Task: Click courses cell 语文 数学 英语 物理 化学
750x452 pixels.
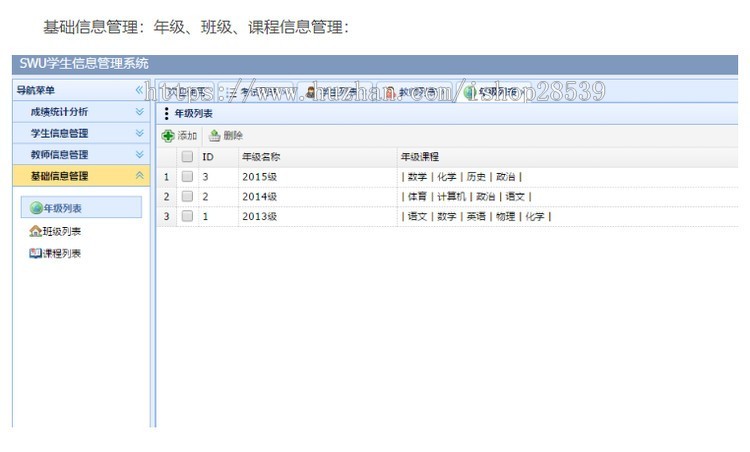Action: [x=567, y=217]
